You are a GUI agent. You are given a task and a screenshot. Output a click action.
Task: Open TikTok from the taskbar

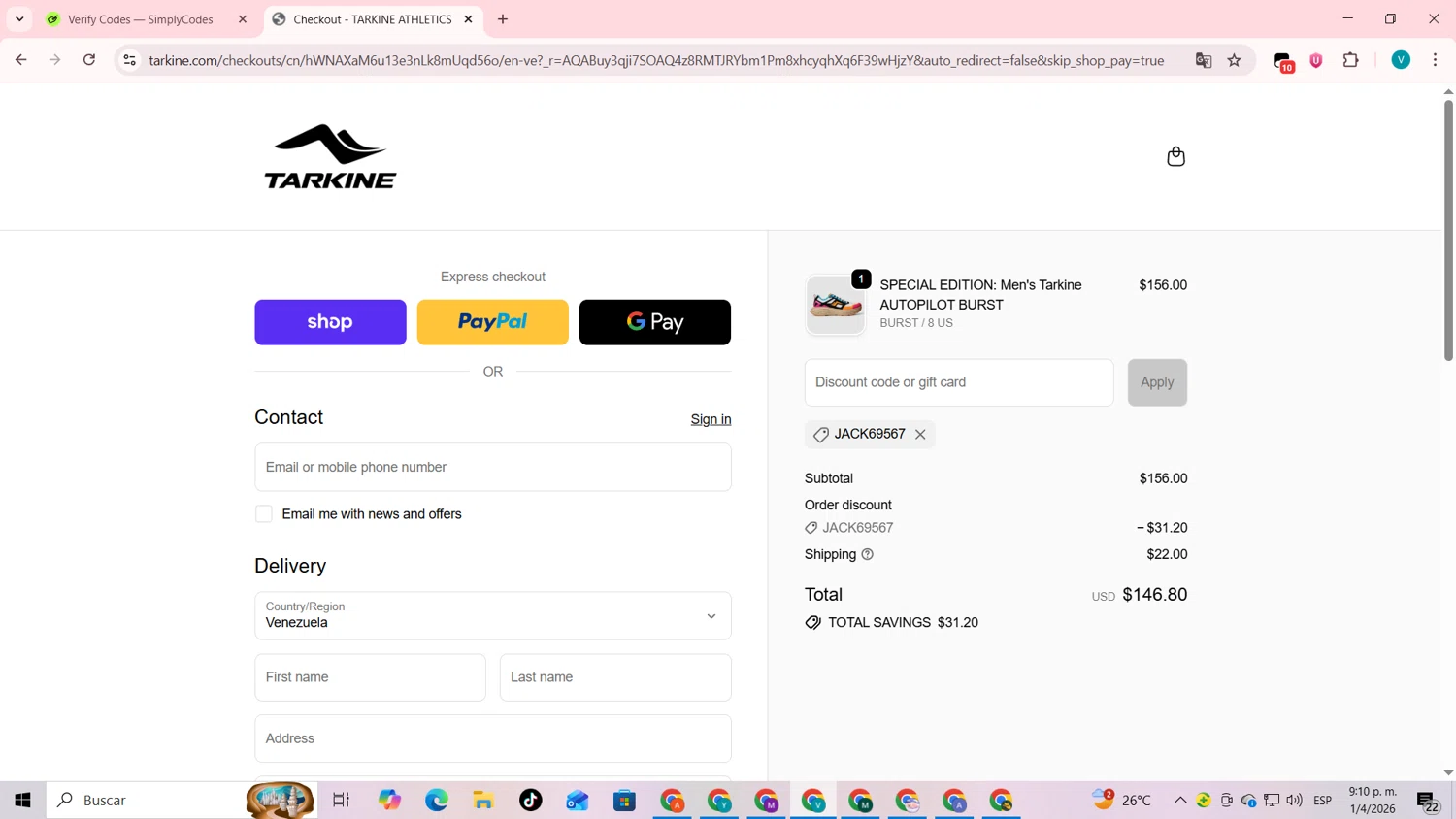[x=530, y=801]
